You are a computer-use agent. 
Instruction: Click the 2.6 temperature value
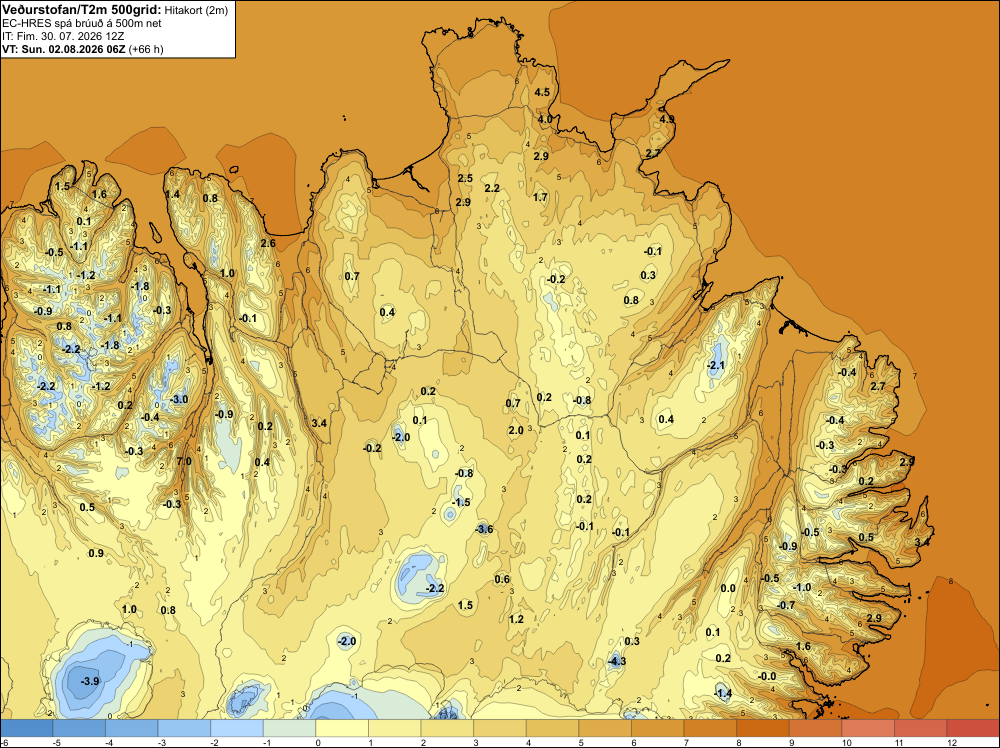268,243
